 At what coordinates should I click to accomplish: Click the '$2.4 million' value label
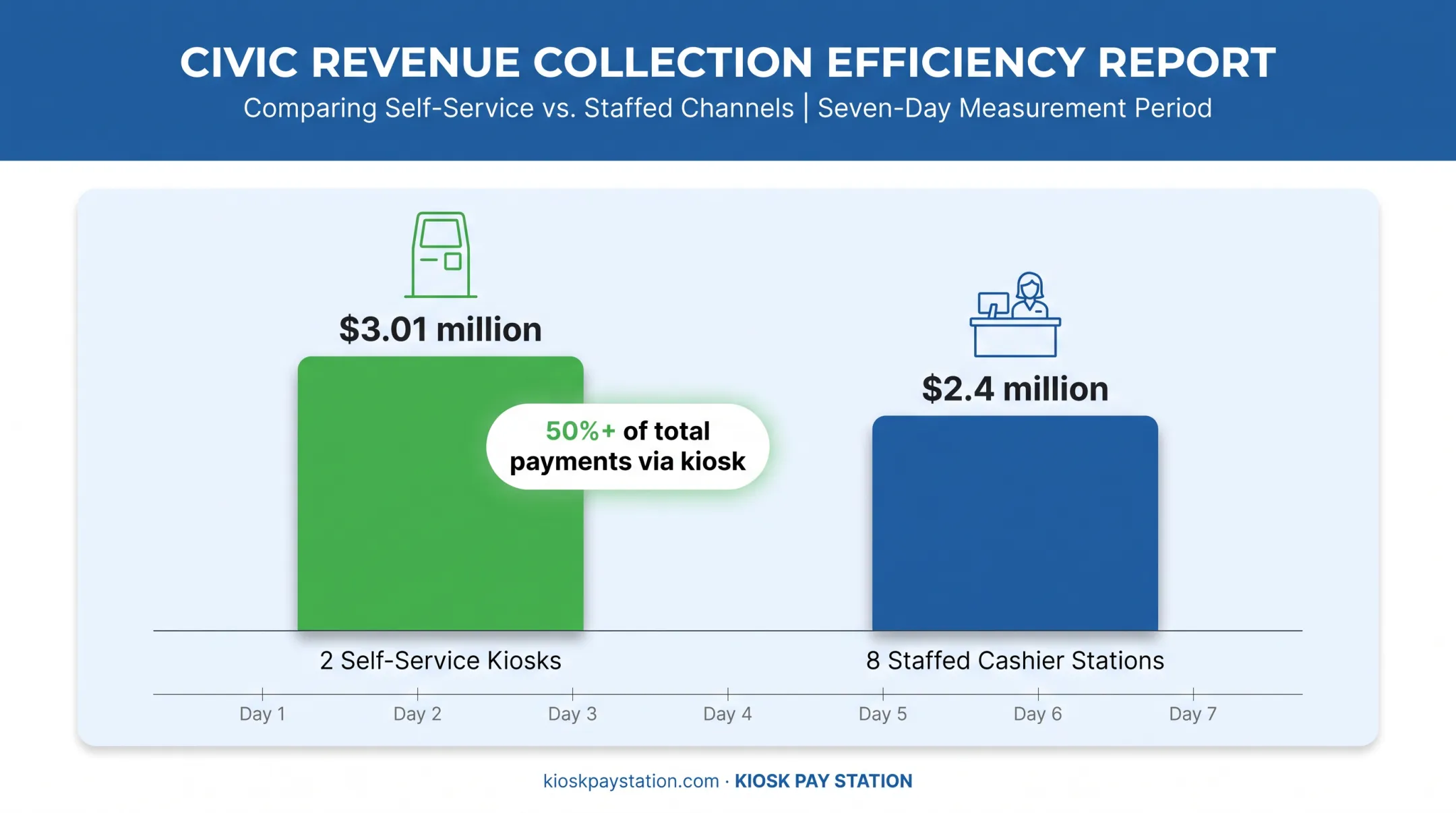(1015, 389)
